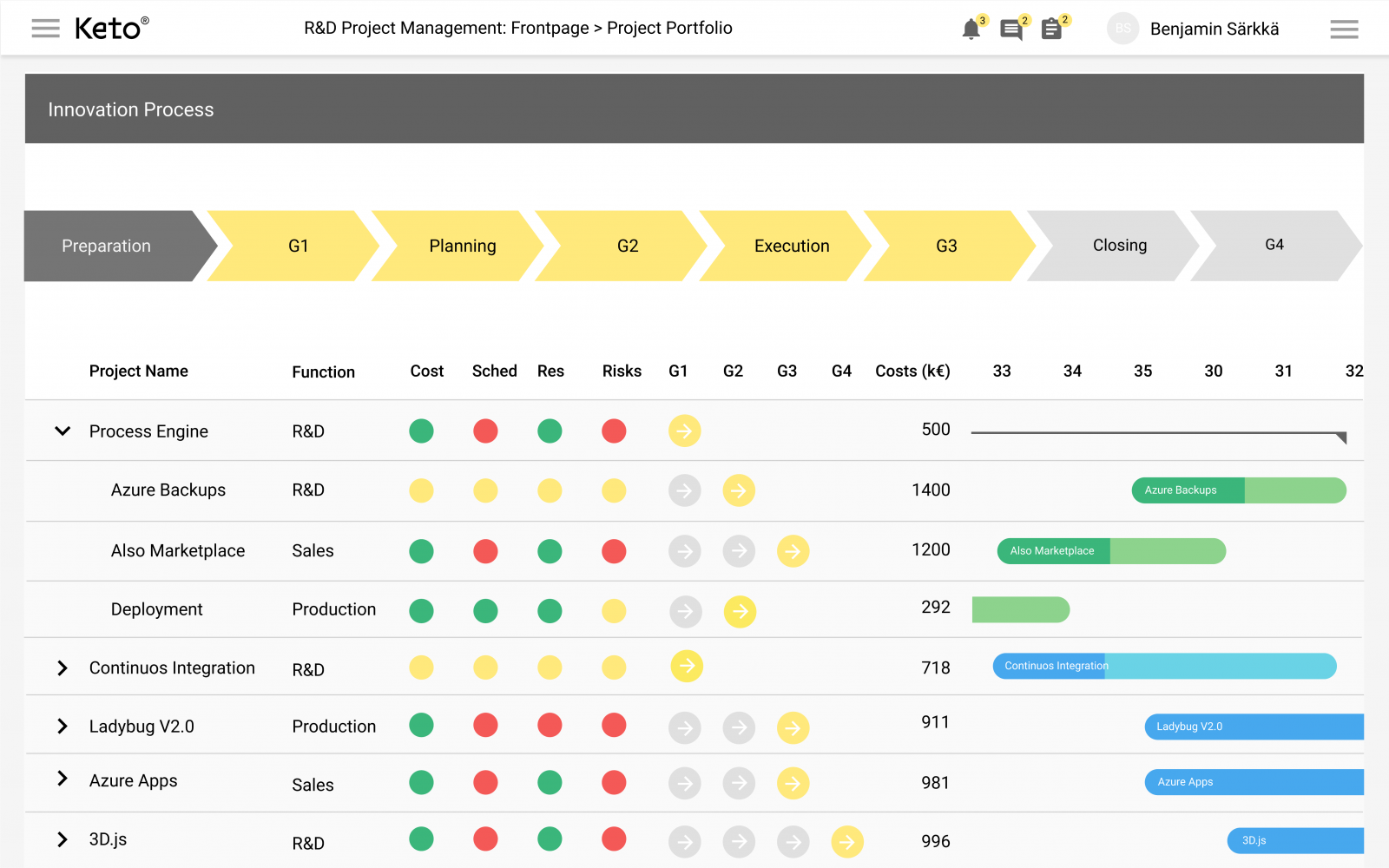1389x868 pixels.
Task: Open chat messages icon
Action: [x=1011, y=30]
